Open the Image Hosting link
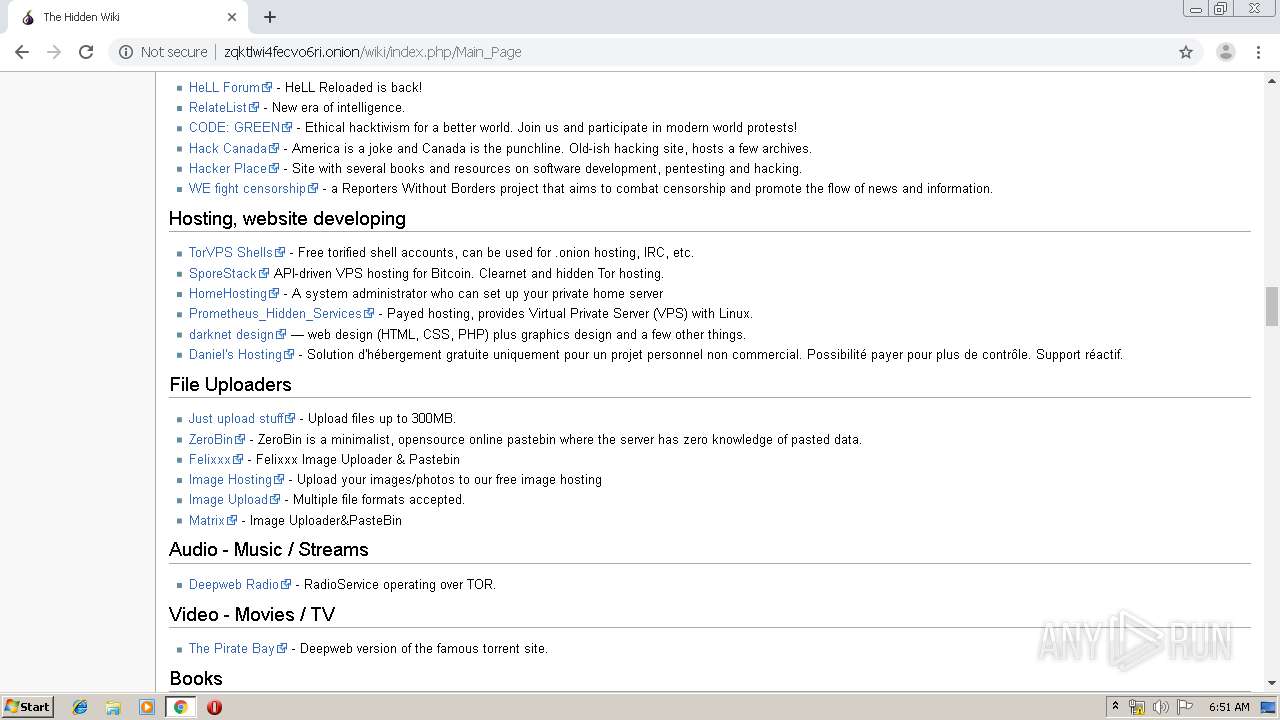The width and height of the screenshot is (1280, 720). click(x=230, y=479)
